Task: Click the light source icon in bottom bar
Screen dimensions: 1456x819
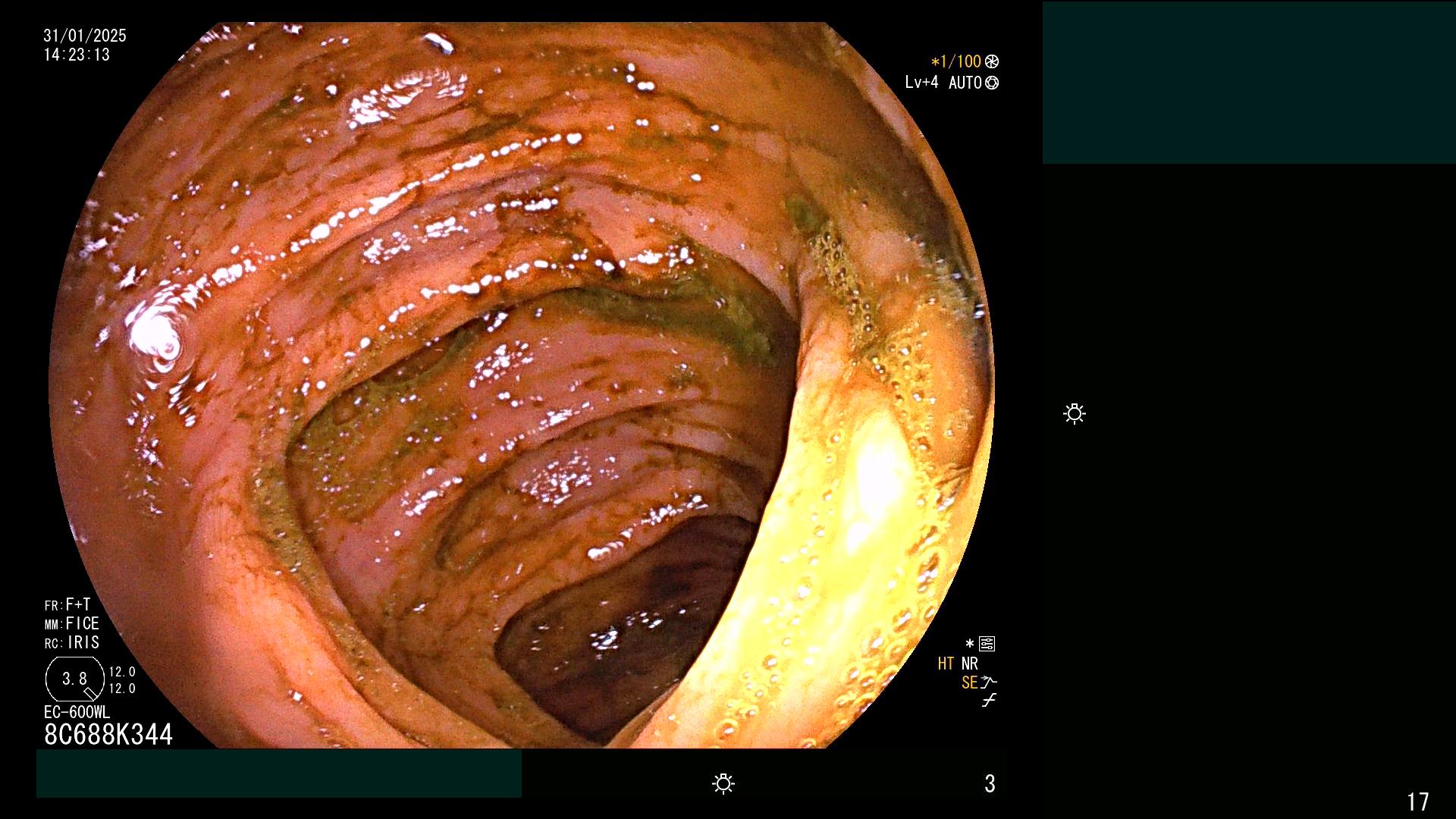Action: [x=723, y=783]
